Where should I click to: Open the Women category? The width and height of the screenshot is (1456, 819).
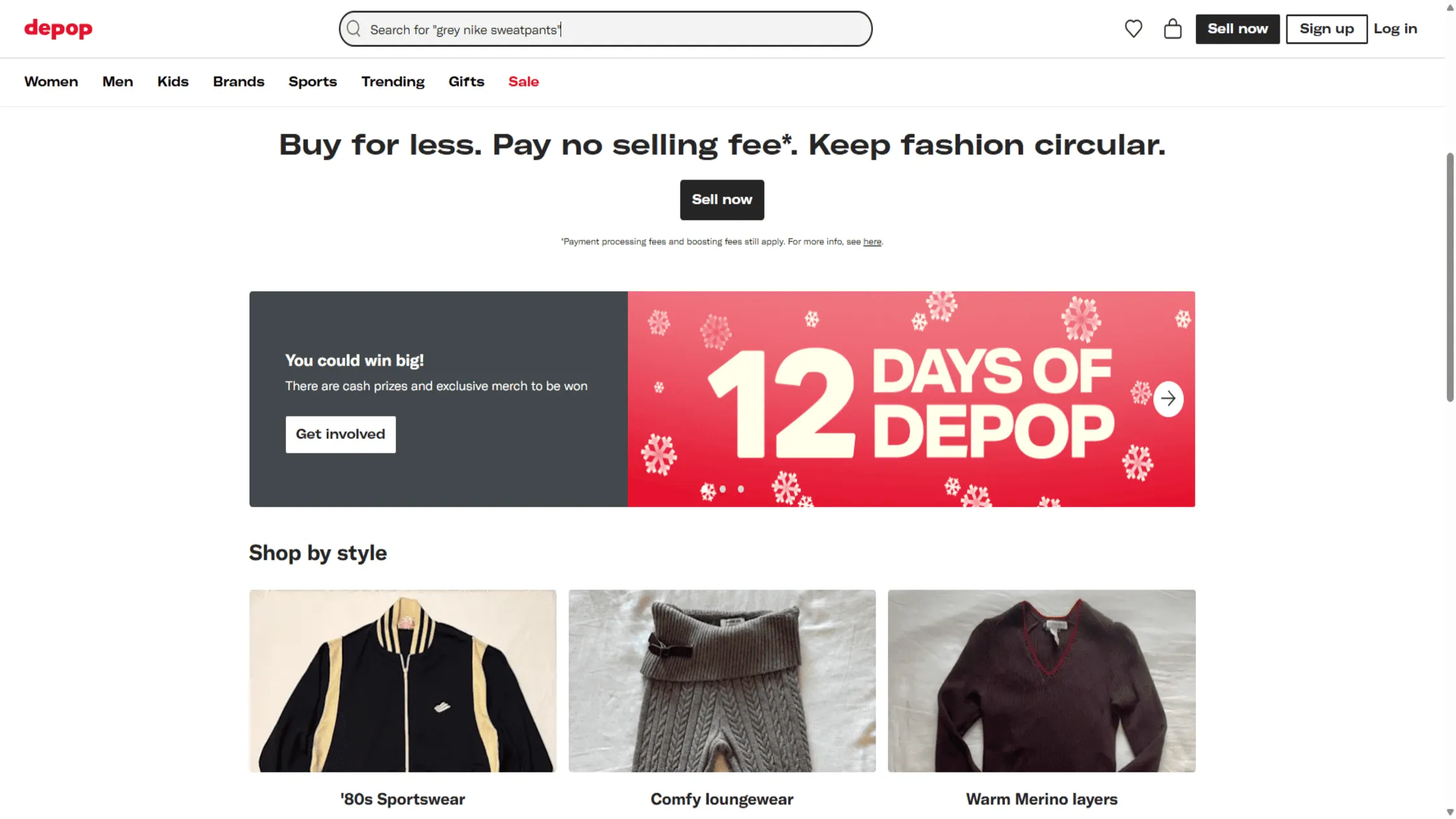pyautogui.click(x=51, y=81)
